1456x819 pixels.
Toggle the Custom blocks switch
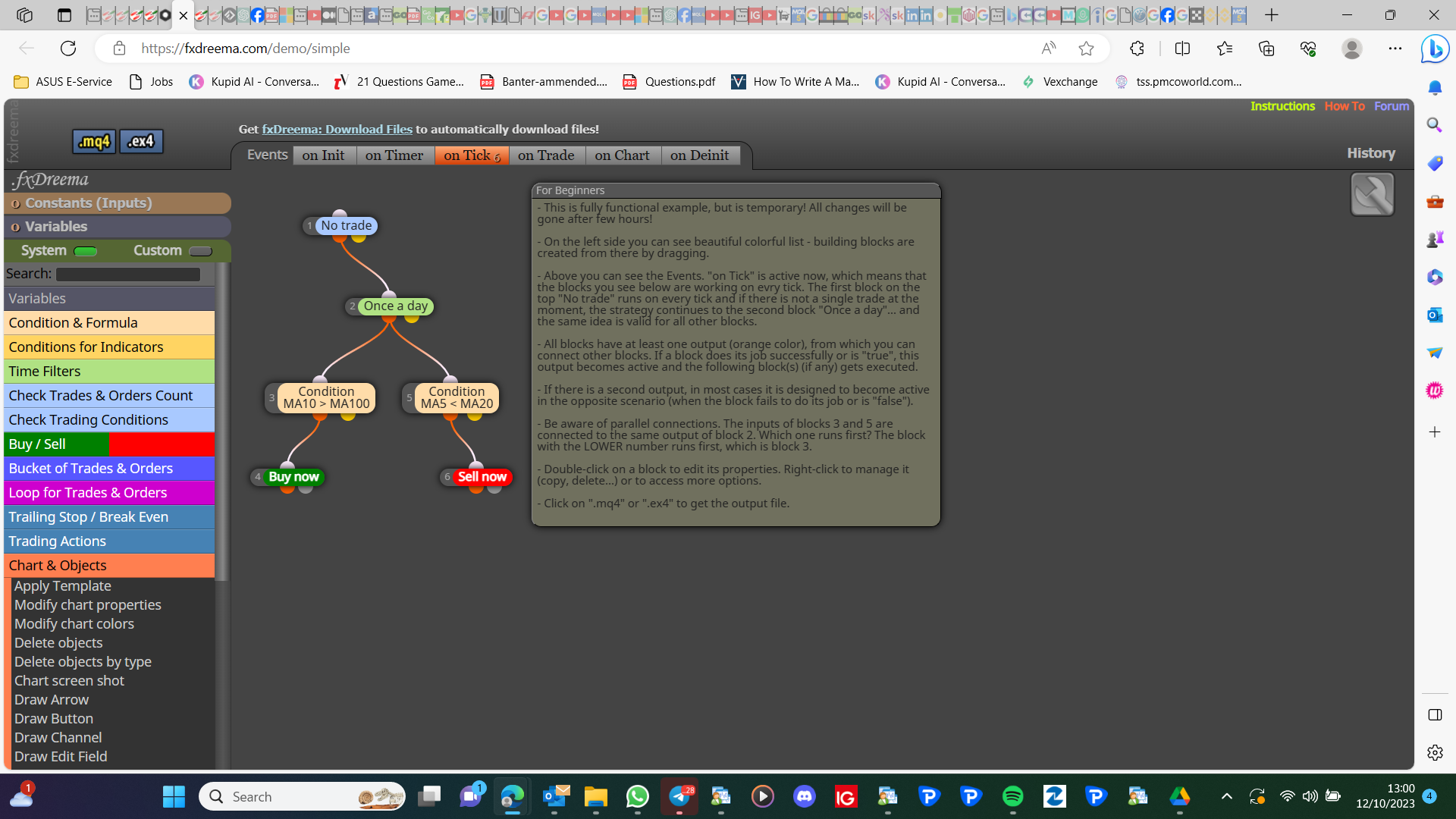(200, 251)
